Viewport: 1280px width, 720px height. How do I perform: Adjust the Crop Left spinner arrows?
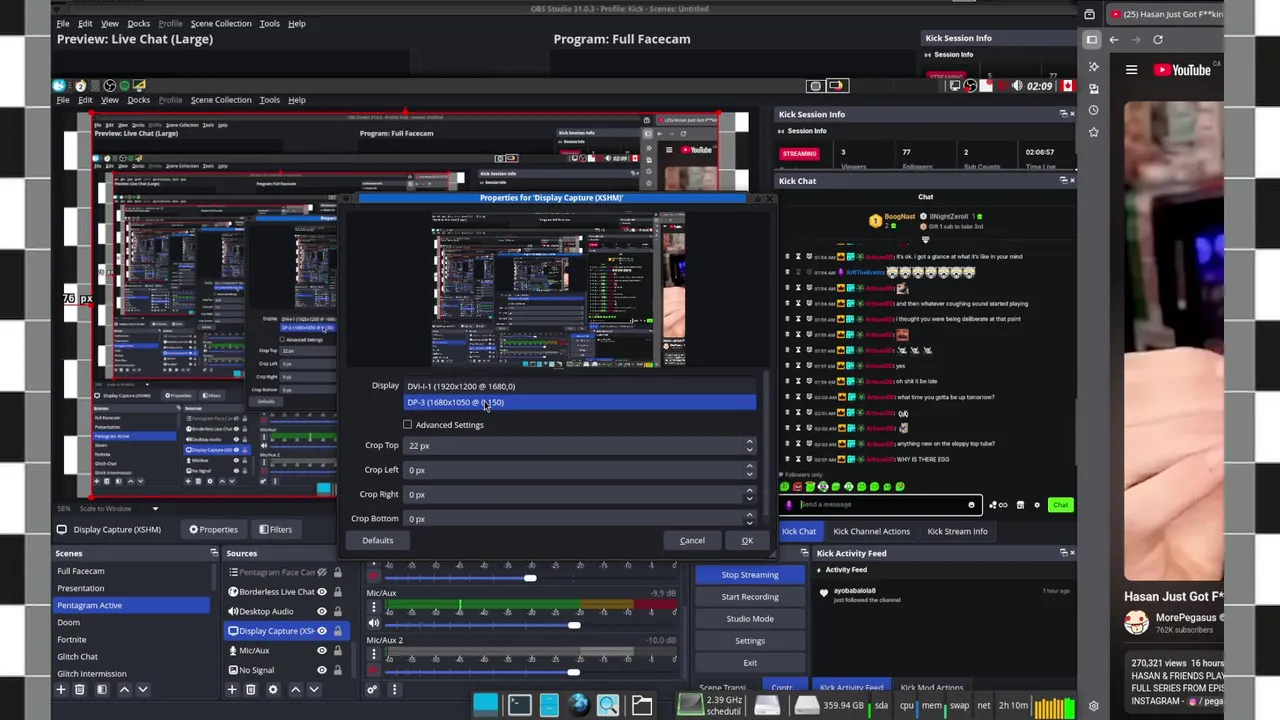[x=749, y=470]
